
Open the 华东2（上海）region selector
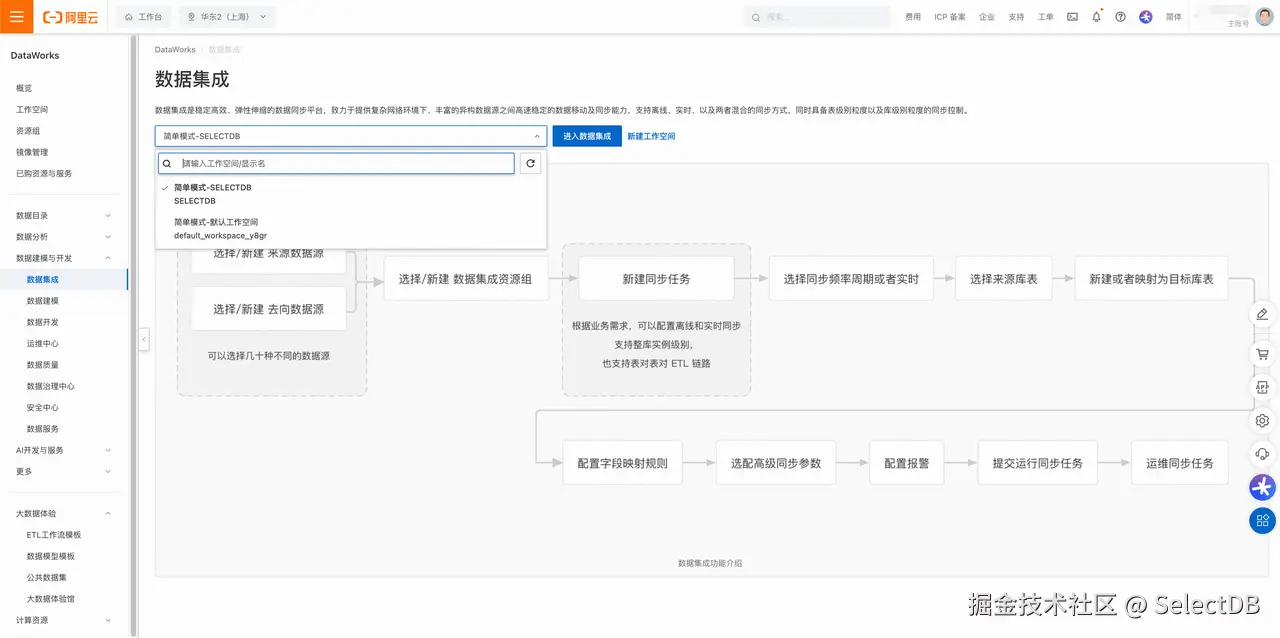[228, 17]
